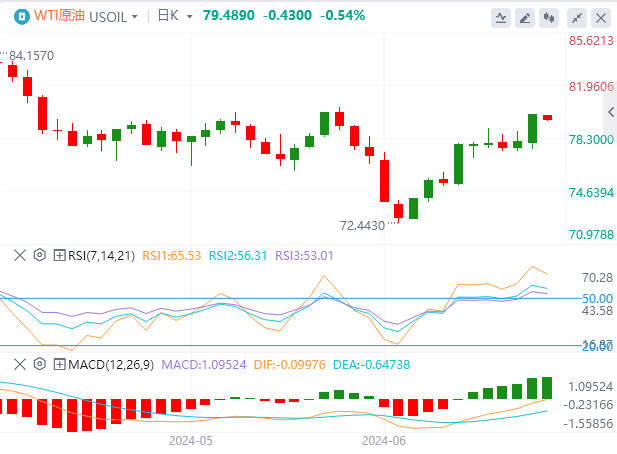
Task: Close the chart with X button
Action: [601, 18]
